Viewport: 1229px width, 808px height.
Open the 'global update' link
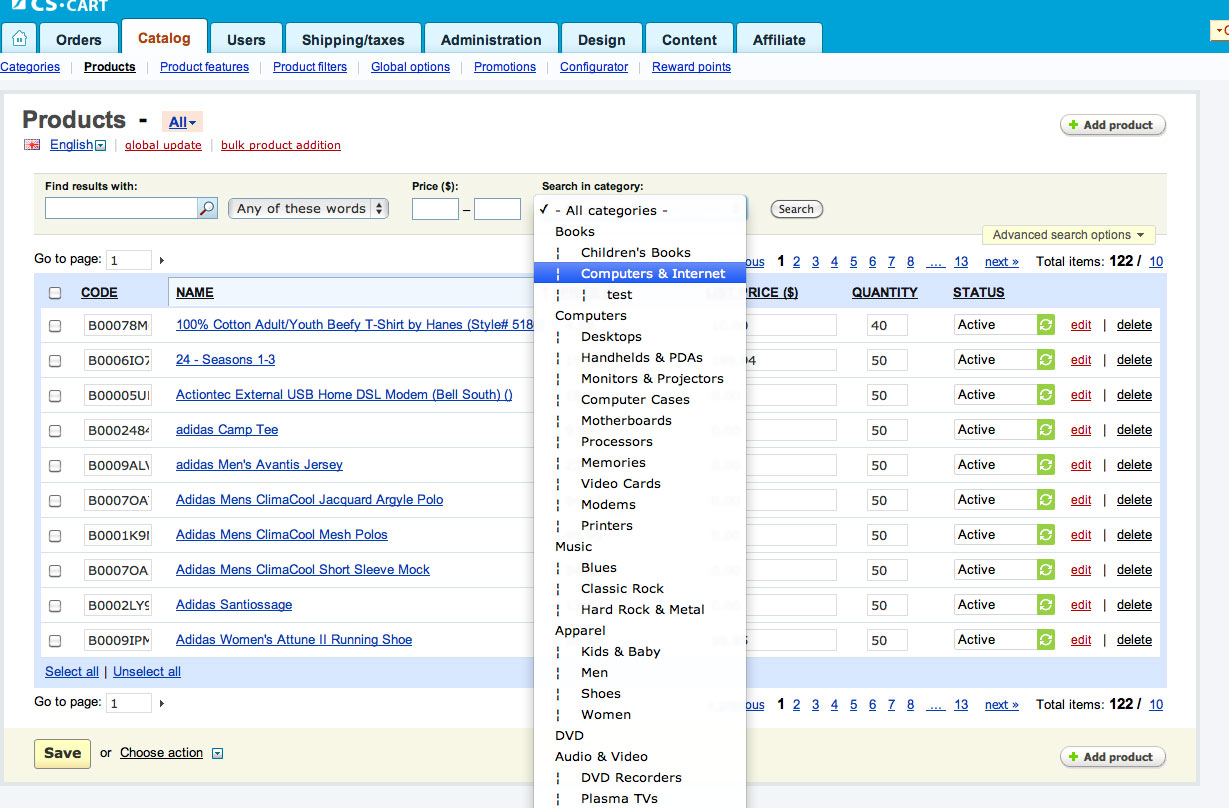(163, 145)
